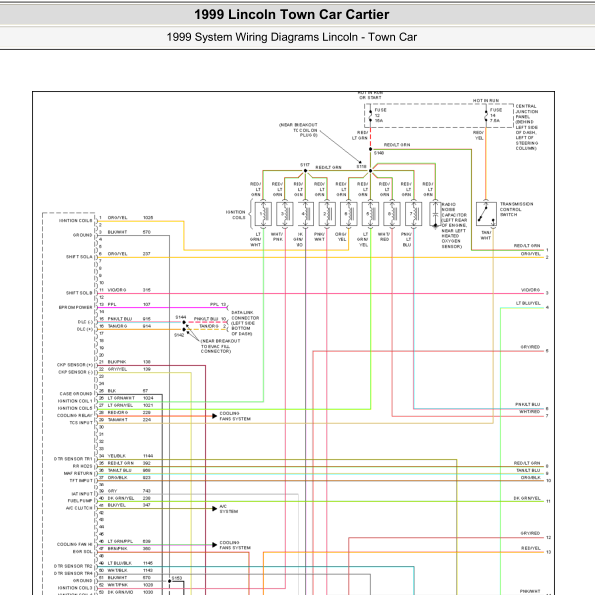Click the 'COOLING FAN HI' pin label
This screenshot has width=595, height=595.
(x=75, y=545)
